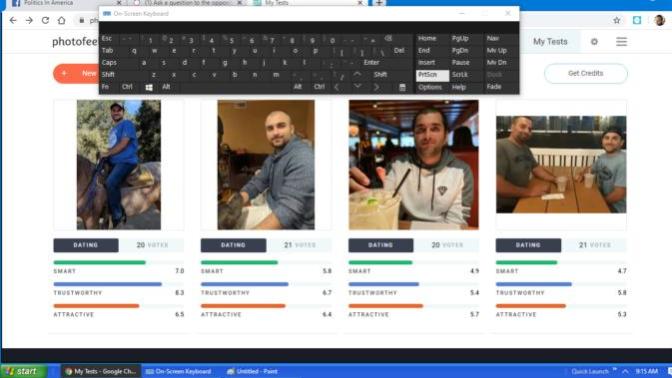Viewport: 672px width, 378px height.
Task: Click orange Attractive bar scoring 5.7
Action: 386,306
